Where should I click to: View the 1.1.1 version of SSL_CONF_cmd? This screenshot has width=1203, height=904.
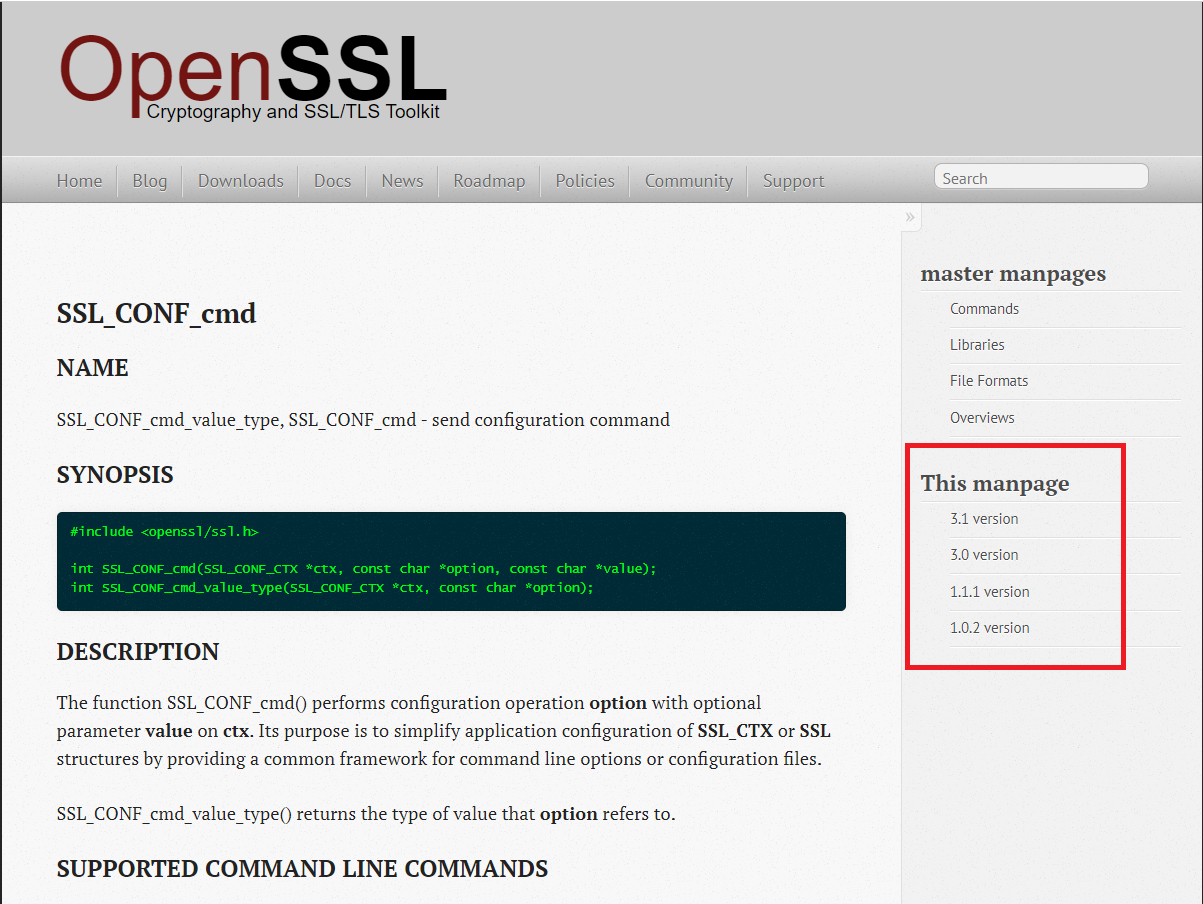pyautogui.click(x=990, y=591)
